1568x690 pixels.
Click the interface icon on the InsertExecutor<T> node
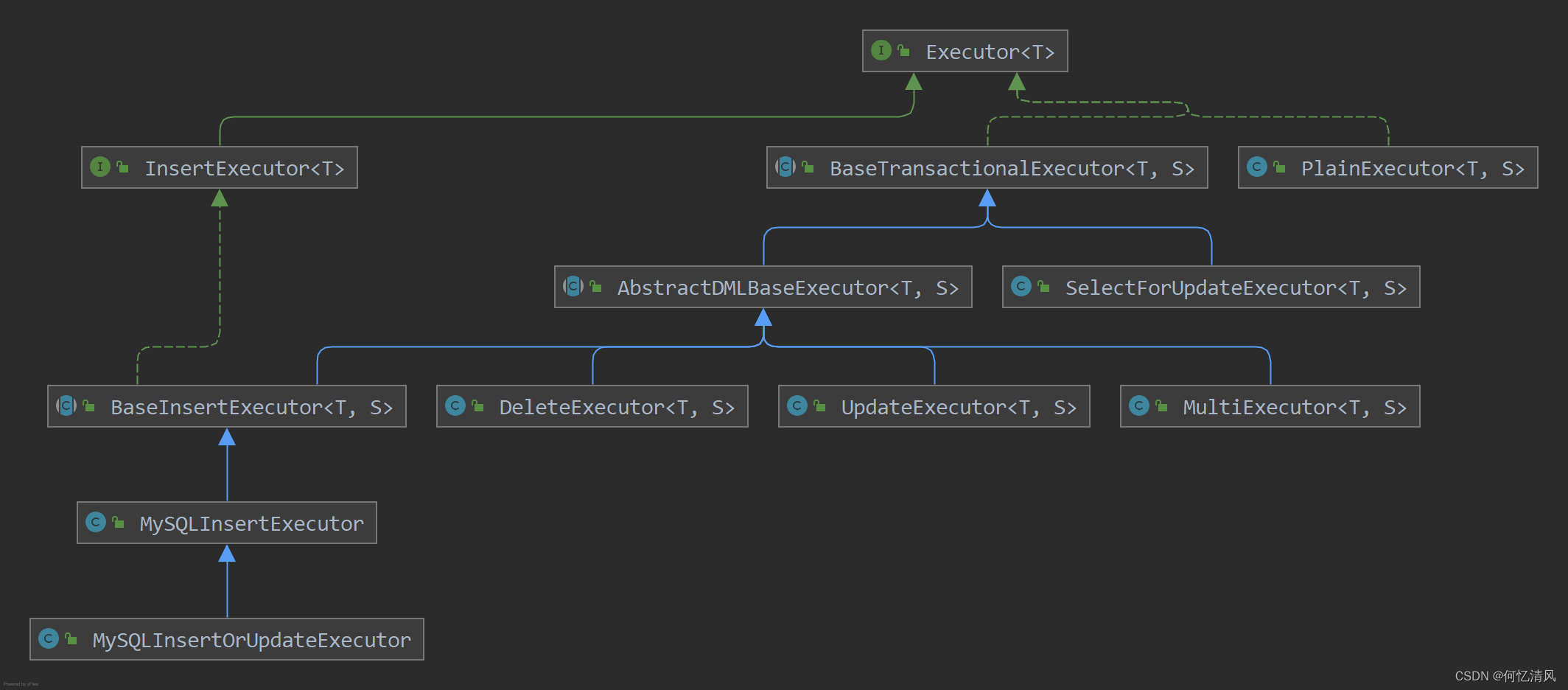coord(100,167)
